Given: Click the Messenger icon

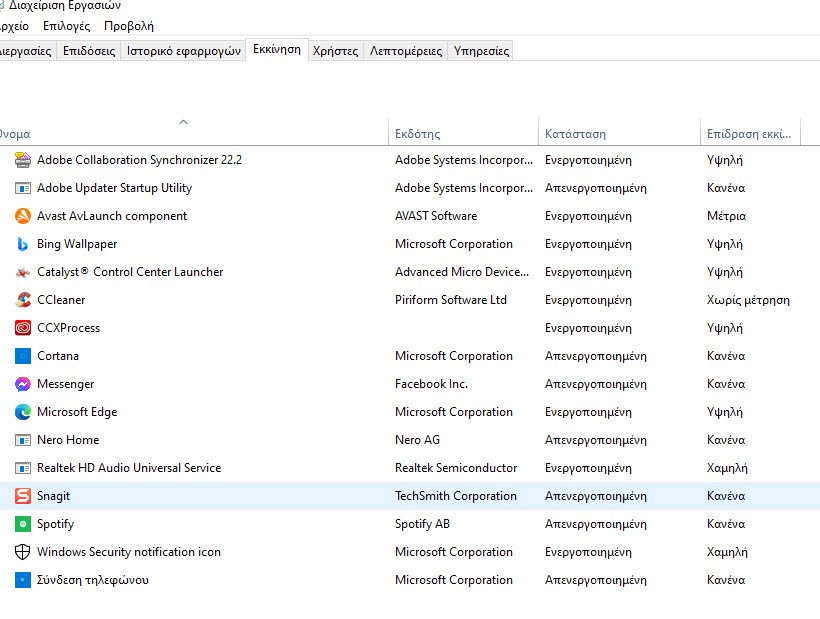Looking at the screenshot, I should pos(22,384).
